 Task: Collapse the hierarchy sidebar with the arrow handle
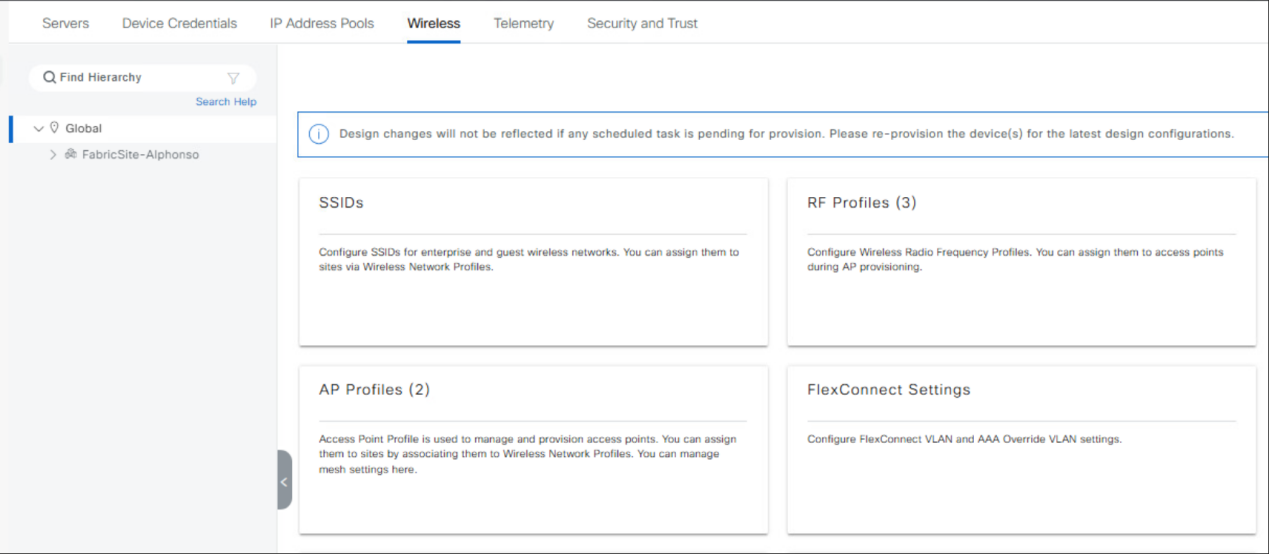284,481
